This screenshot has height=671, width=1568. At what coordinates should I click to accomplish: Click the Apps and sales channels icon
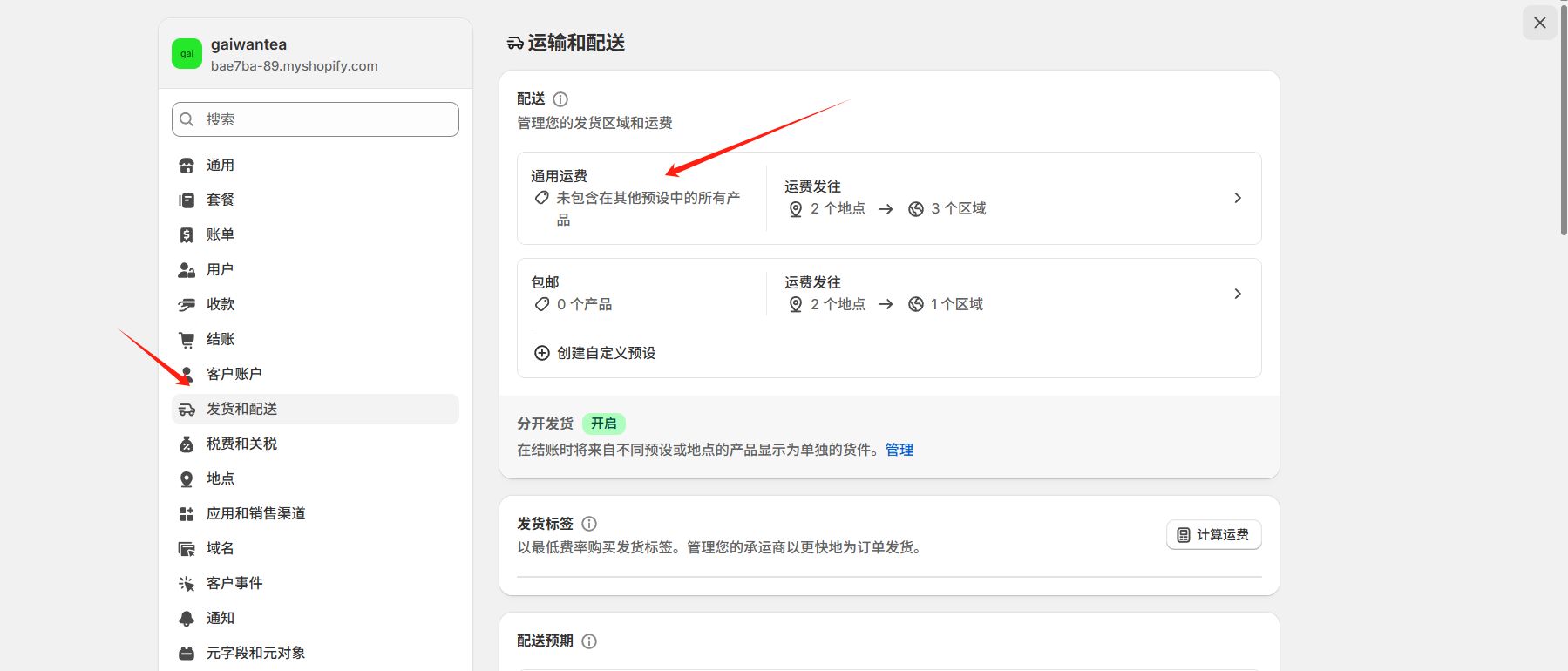point(187,514)
